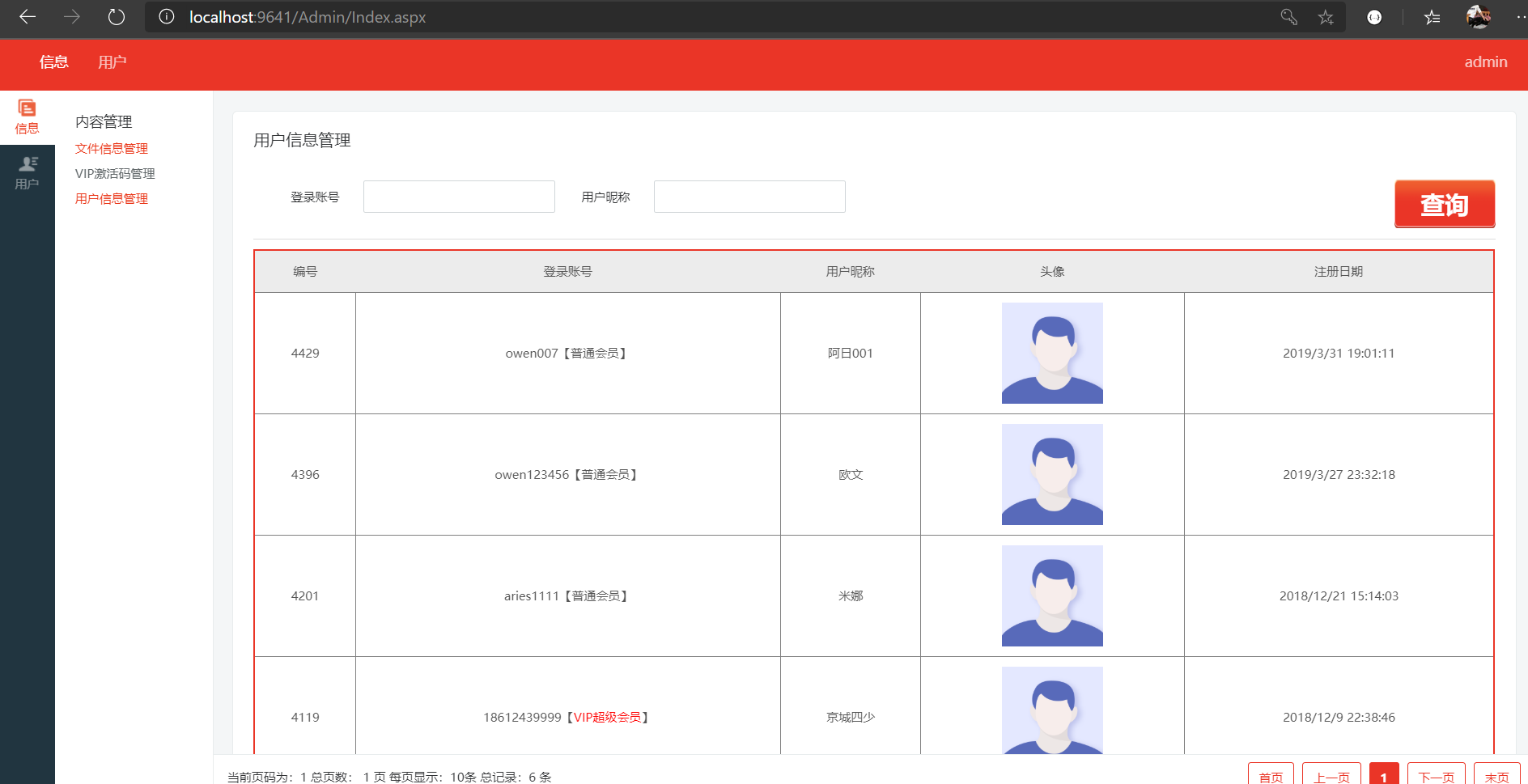Click nickname 阿日001
This screenshot has width=1528, height=784.
[850, 354]
